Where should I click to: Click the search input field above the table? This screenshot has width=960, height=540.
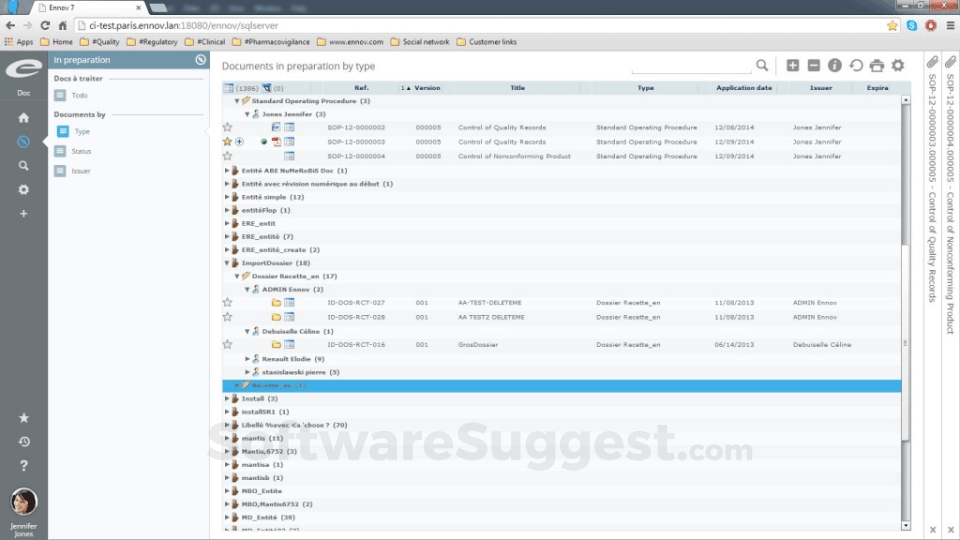pos(691,66)
